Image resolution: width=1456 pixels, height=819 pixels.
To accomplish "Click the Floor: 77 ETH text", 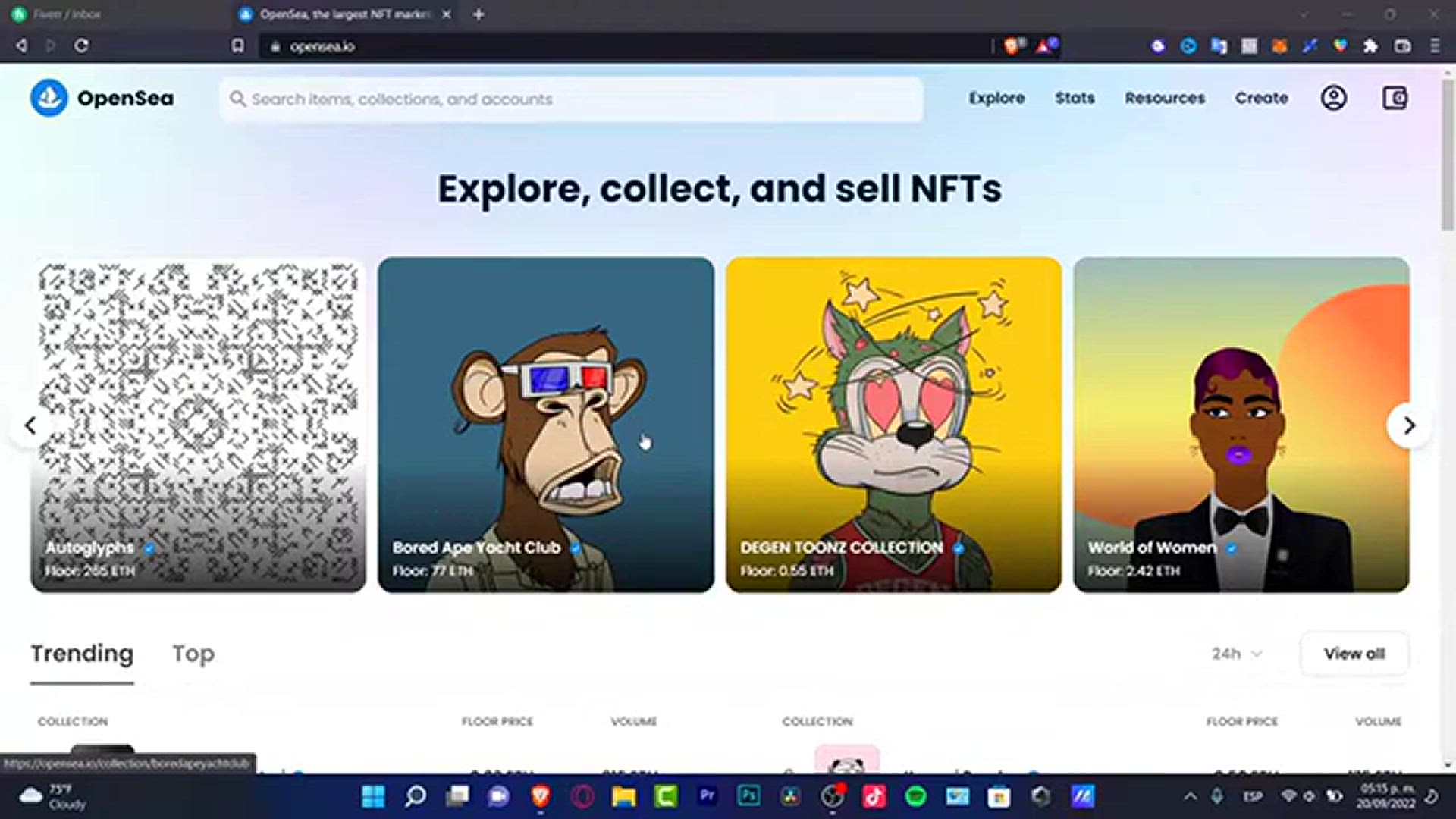I will coord(432,571).
